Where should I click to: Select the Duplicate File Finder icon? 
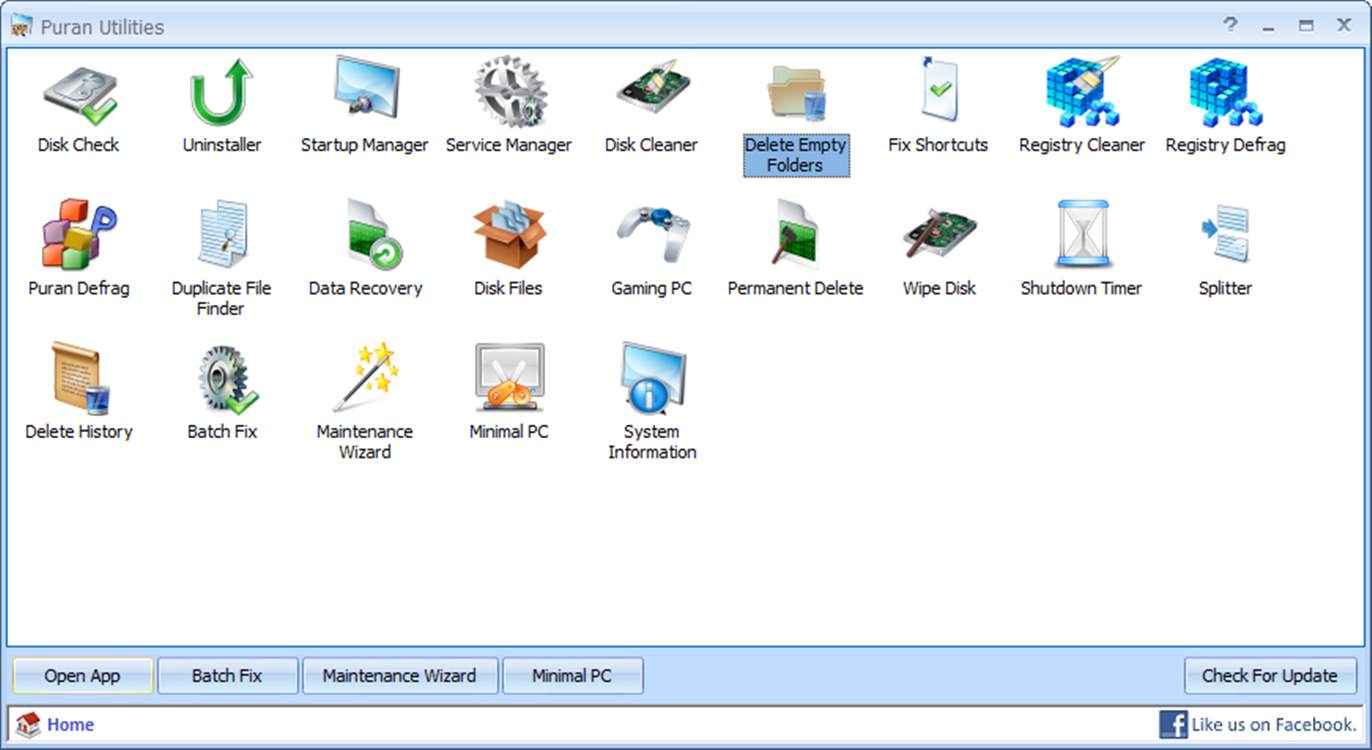pyautogui.click(x=222, y=234)
